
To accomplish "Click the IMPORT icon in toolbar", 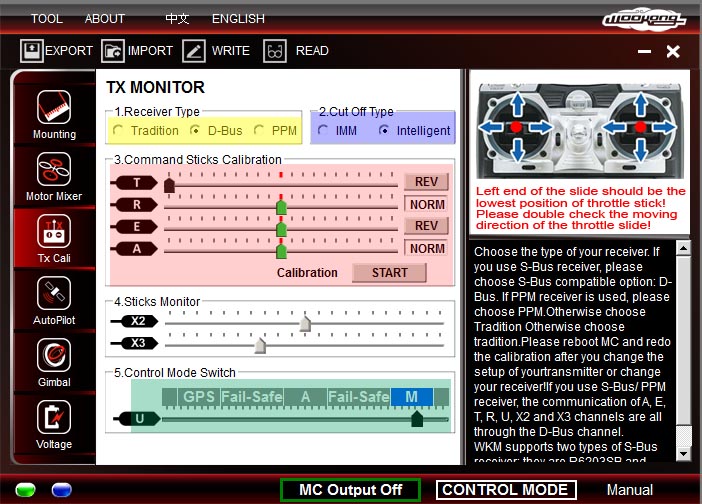I will [112, 51].
